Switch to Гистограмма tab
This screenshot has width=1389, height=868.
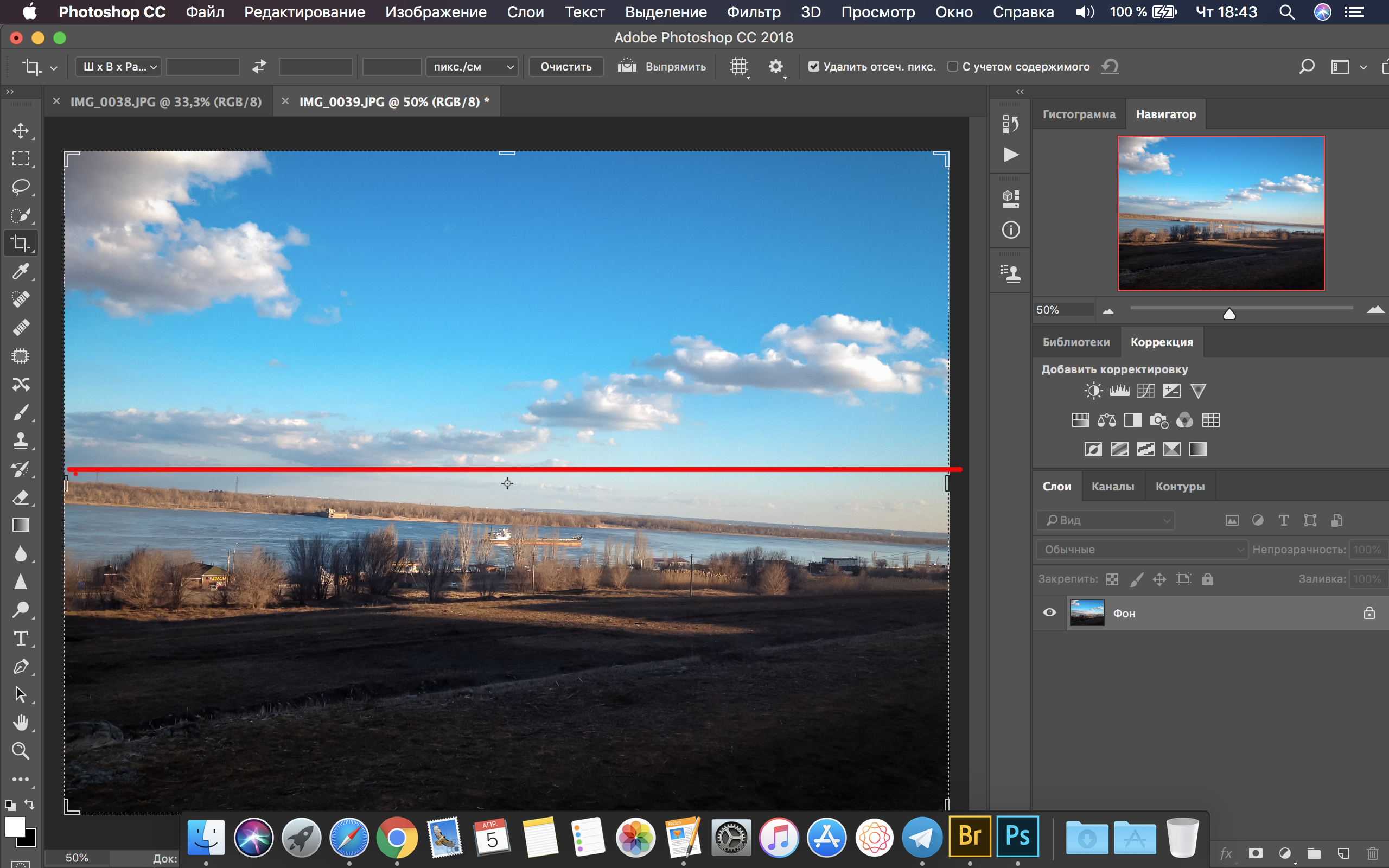1079,114
